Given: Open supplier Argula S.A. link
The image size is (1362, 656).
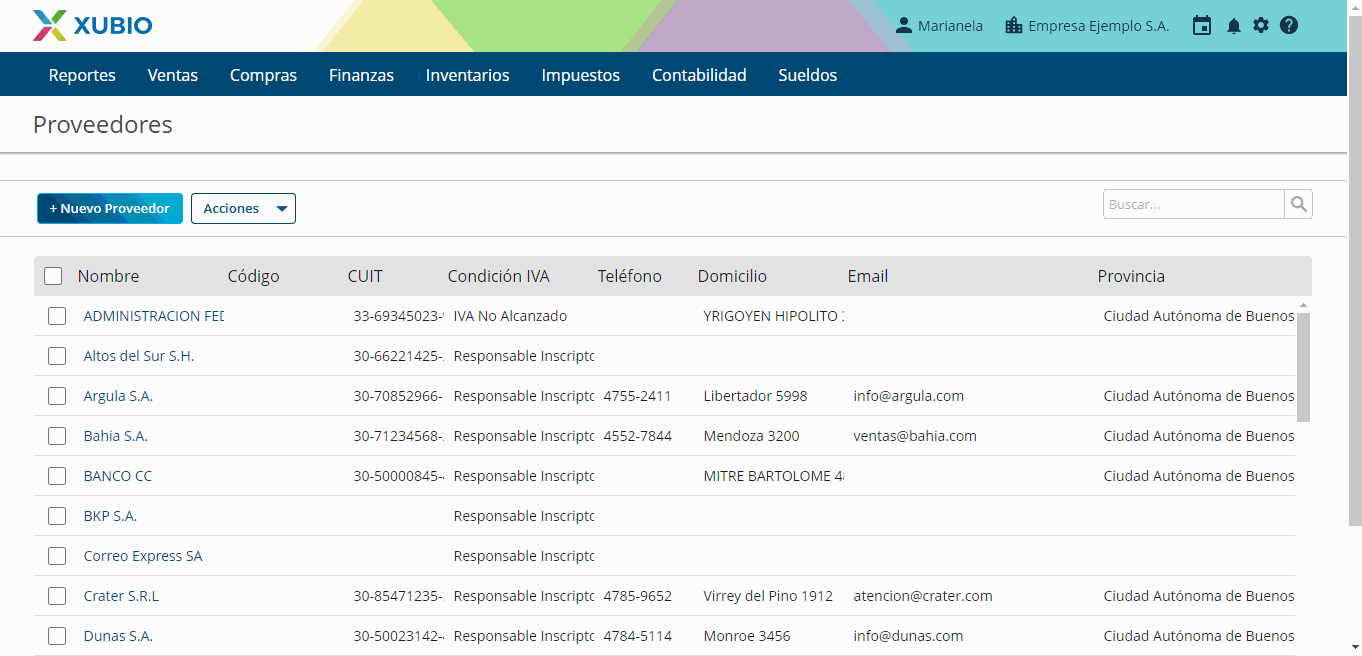Looking at the screenshot, I should click(118, 396).
